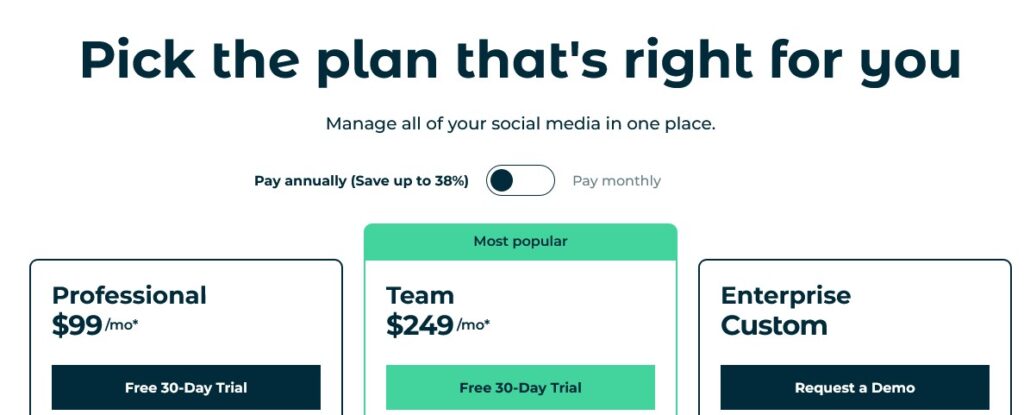Click the /mo* footnote next to $99
This screenshot has width=1024, height=415.
coord(121,325)
